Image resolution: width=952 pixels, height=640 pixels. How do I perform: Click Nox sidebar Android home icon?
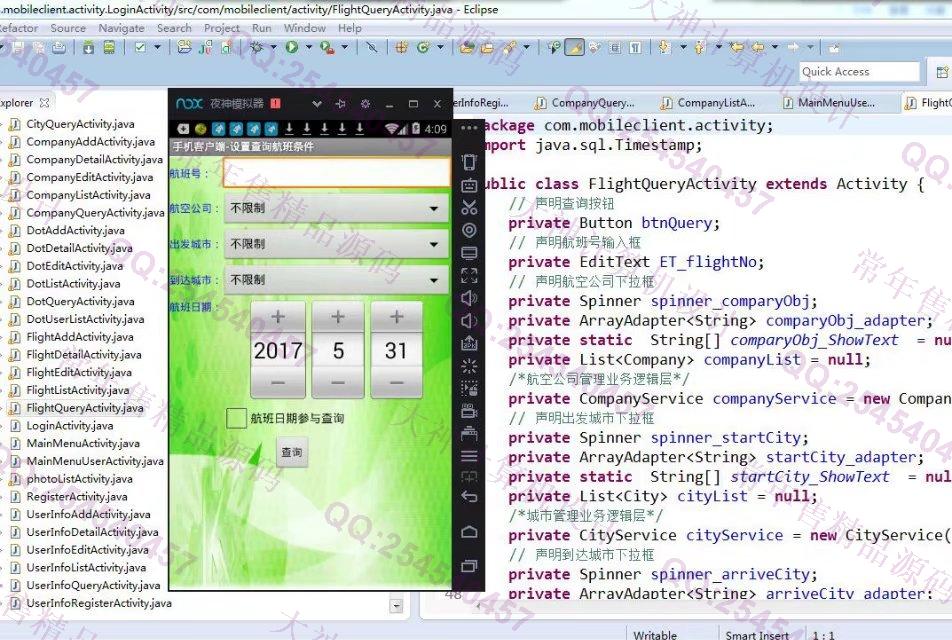click(469, 532)
